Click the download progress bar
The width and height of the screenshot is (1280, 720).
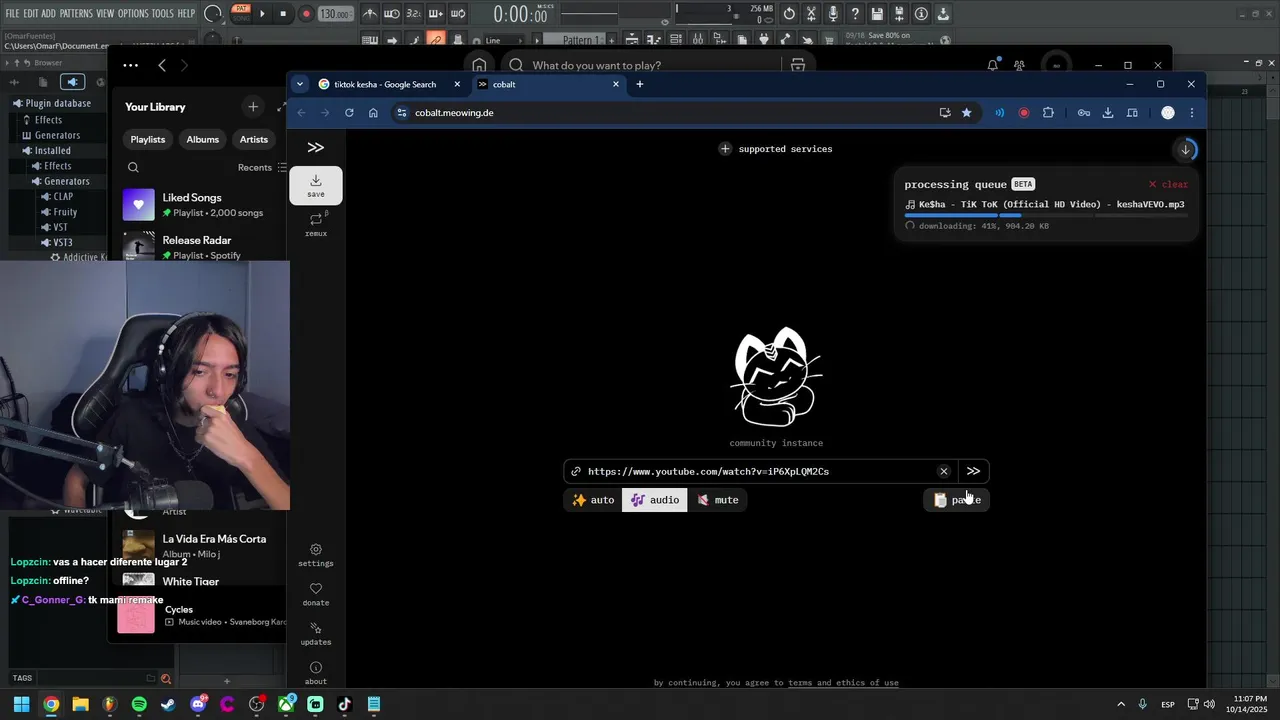pyautogui.click(x=1047, y=215)
